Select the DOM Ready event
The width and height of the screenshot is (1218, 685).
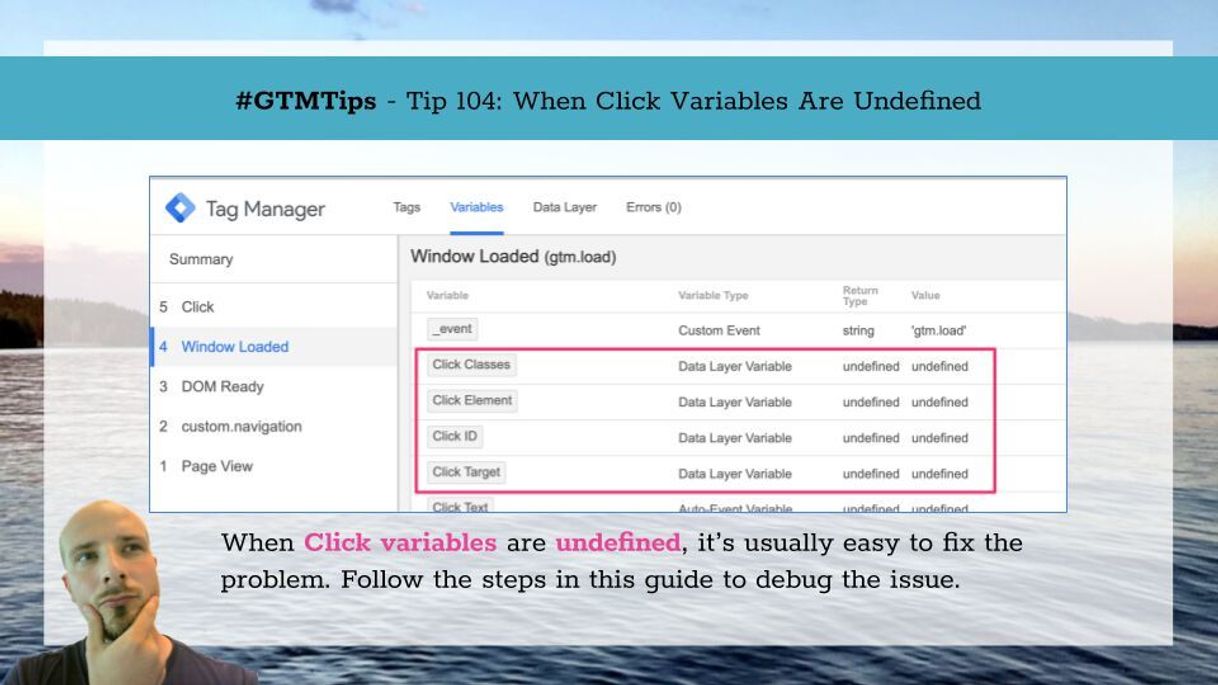tap(222, 387)
